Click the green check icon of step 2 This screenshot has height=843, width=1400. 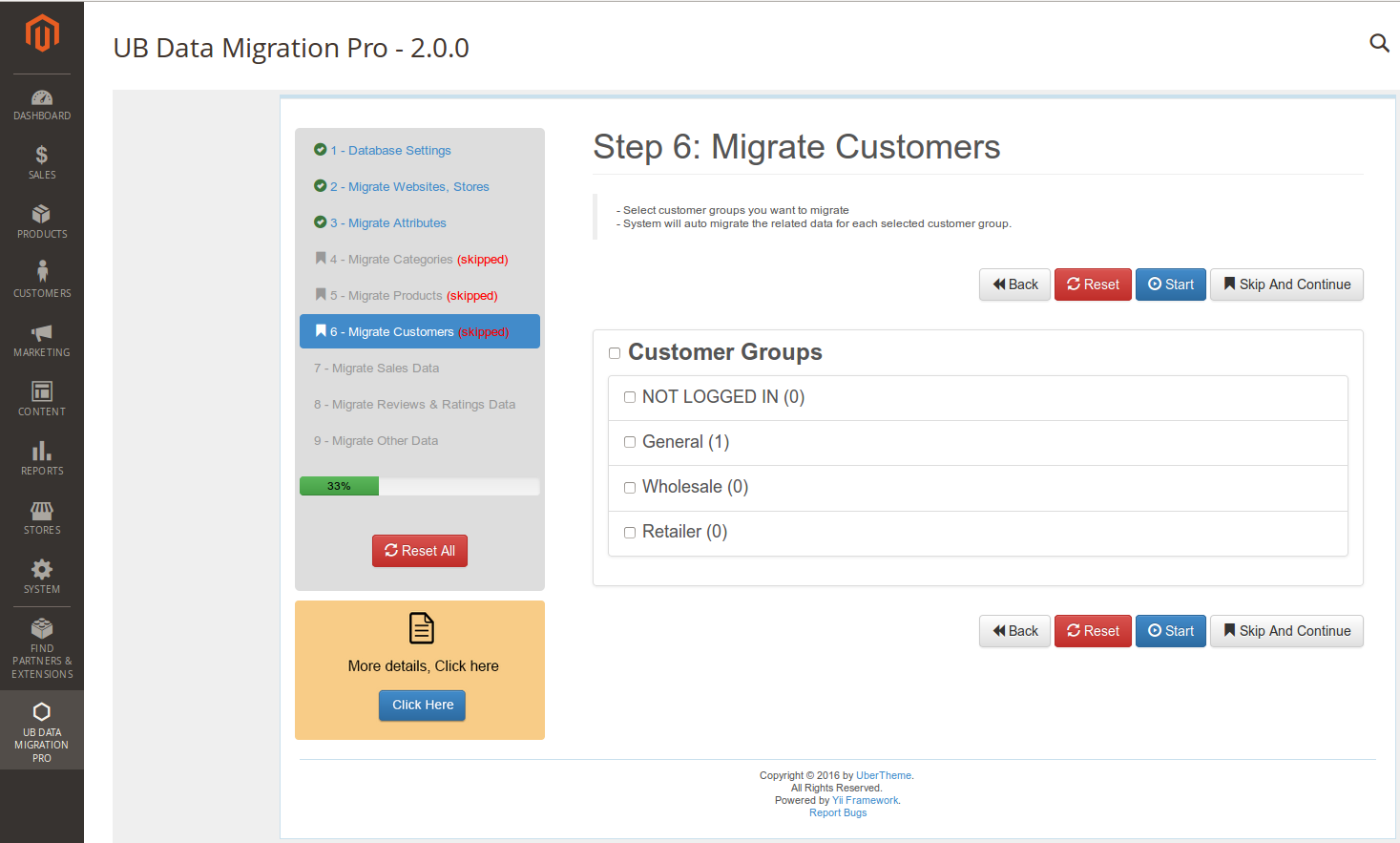[x=321, y=186]
